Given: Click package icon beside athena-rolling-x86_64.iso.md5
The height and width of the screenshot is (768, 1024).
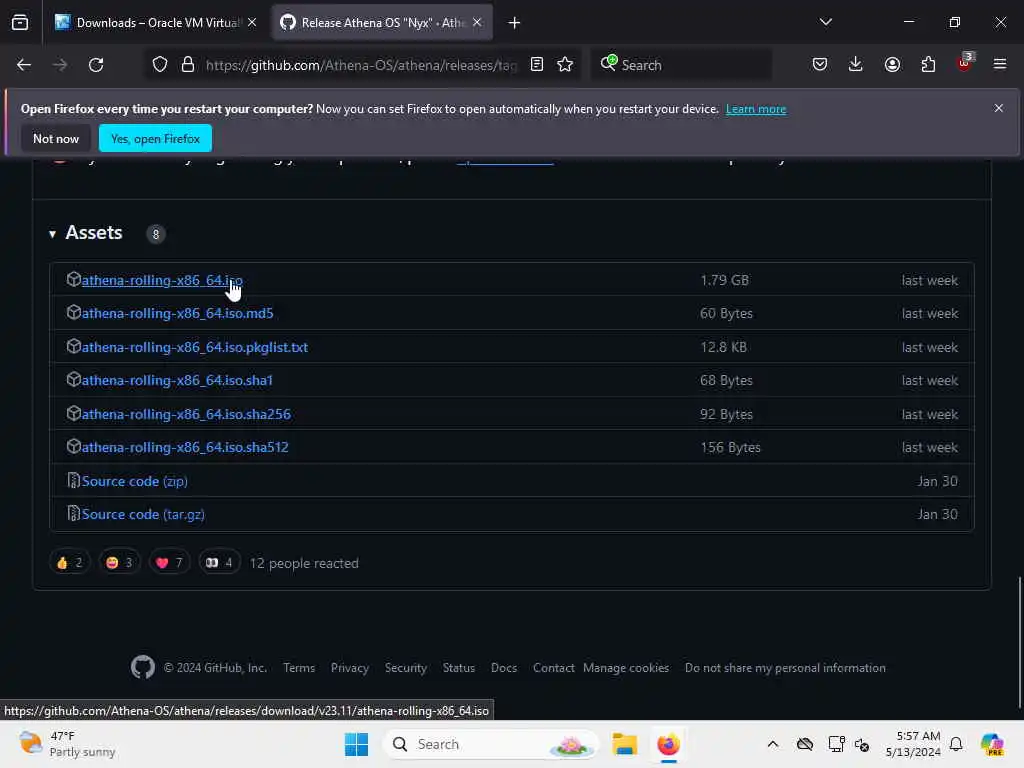Looking at the screenshot, I should 73,313.
